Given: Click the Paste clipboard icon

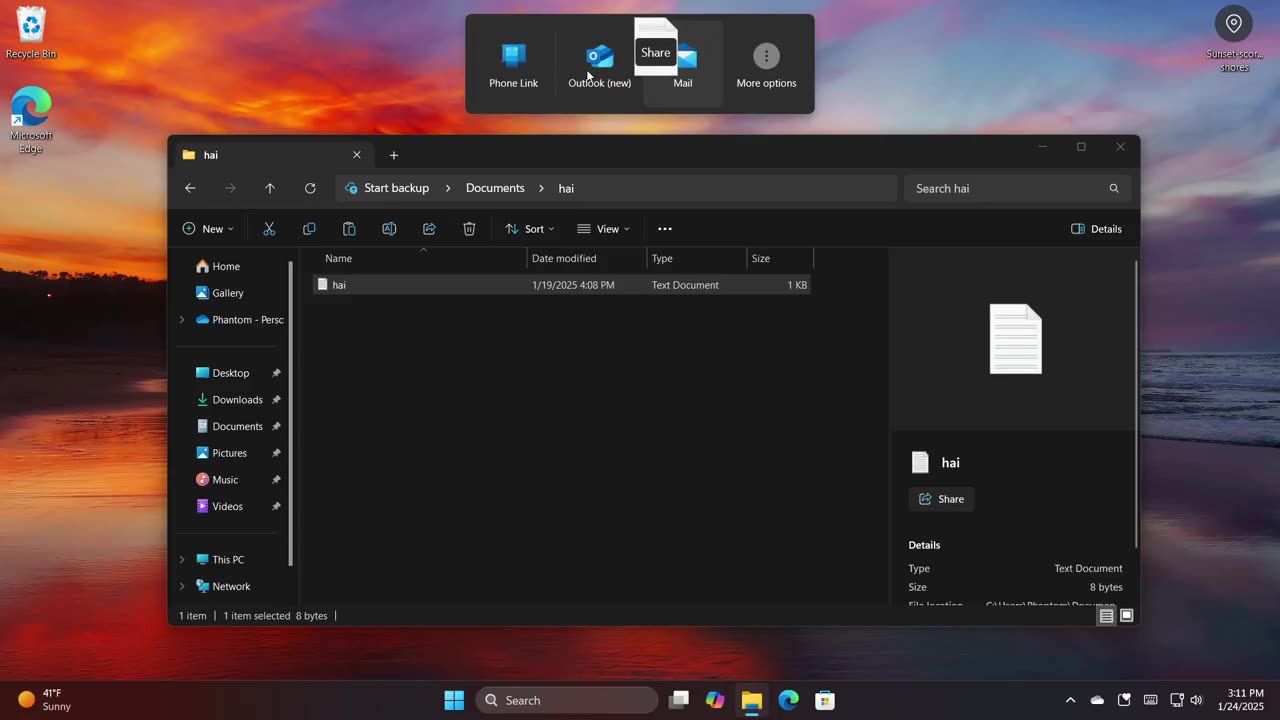Looking at the screenshot, I should [x=349, y=229].
